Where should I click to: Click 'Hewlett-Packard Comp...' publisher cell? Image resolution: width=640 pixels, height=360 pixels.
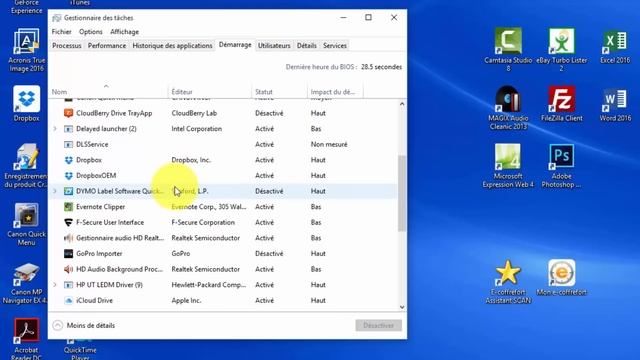209,285
